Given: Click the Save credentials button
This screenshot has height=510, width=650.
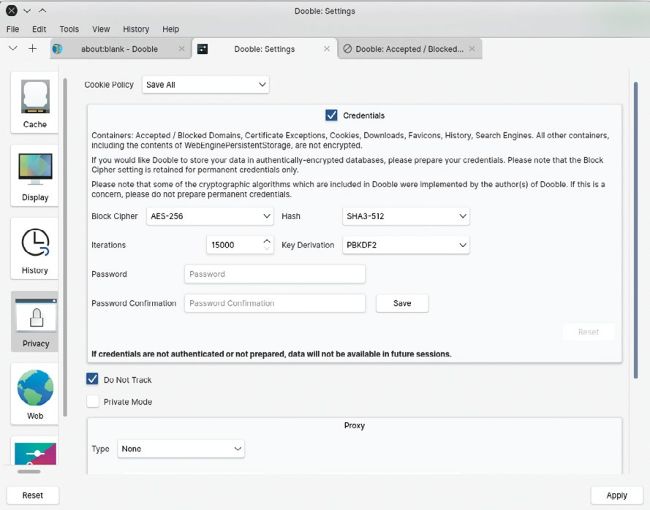Looking at the screenshot, I should [402, 303].
